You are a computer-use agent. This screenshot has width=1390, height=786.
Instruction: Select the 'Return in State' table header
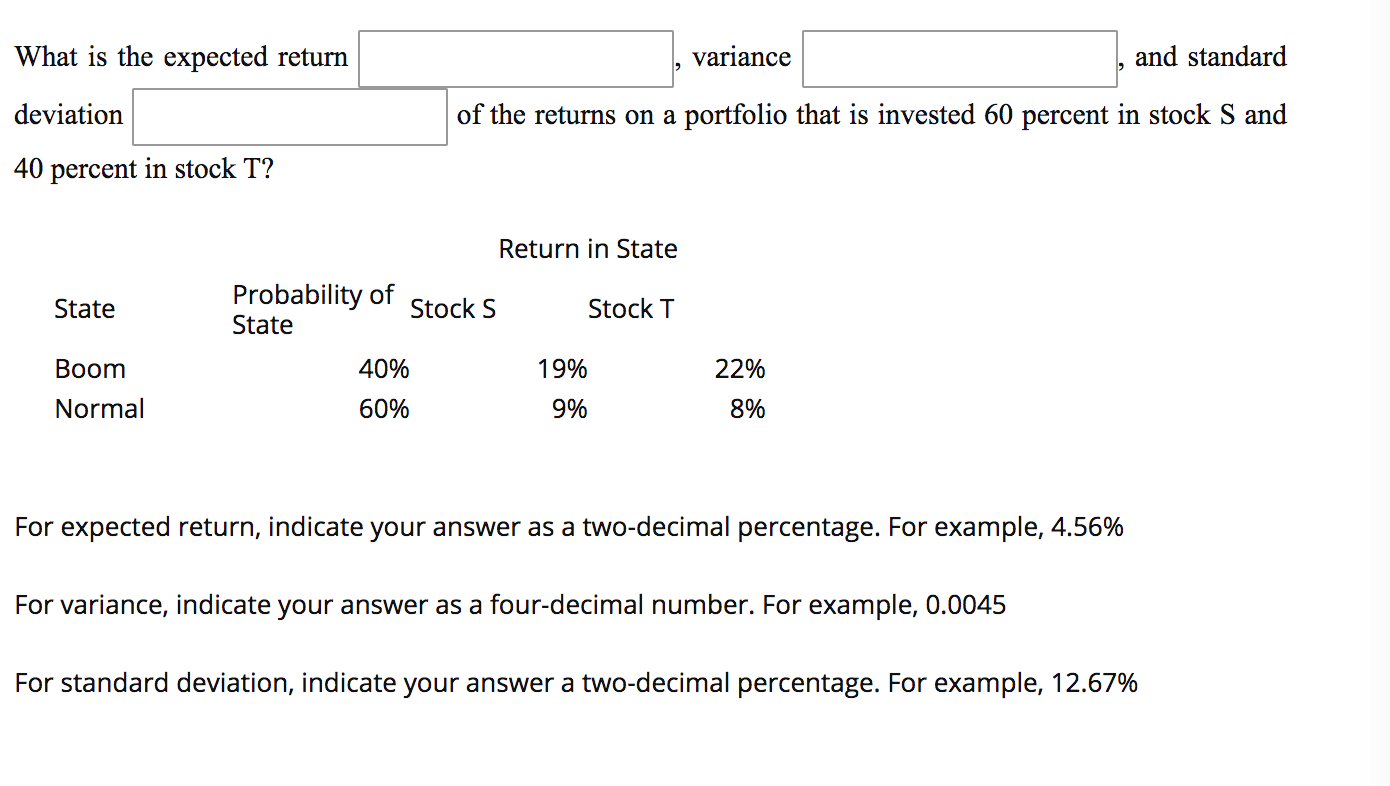pyautogui.click(x=588, y=249)
